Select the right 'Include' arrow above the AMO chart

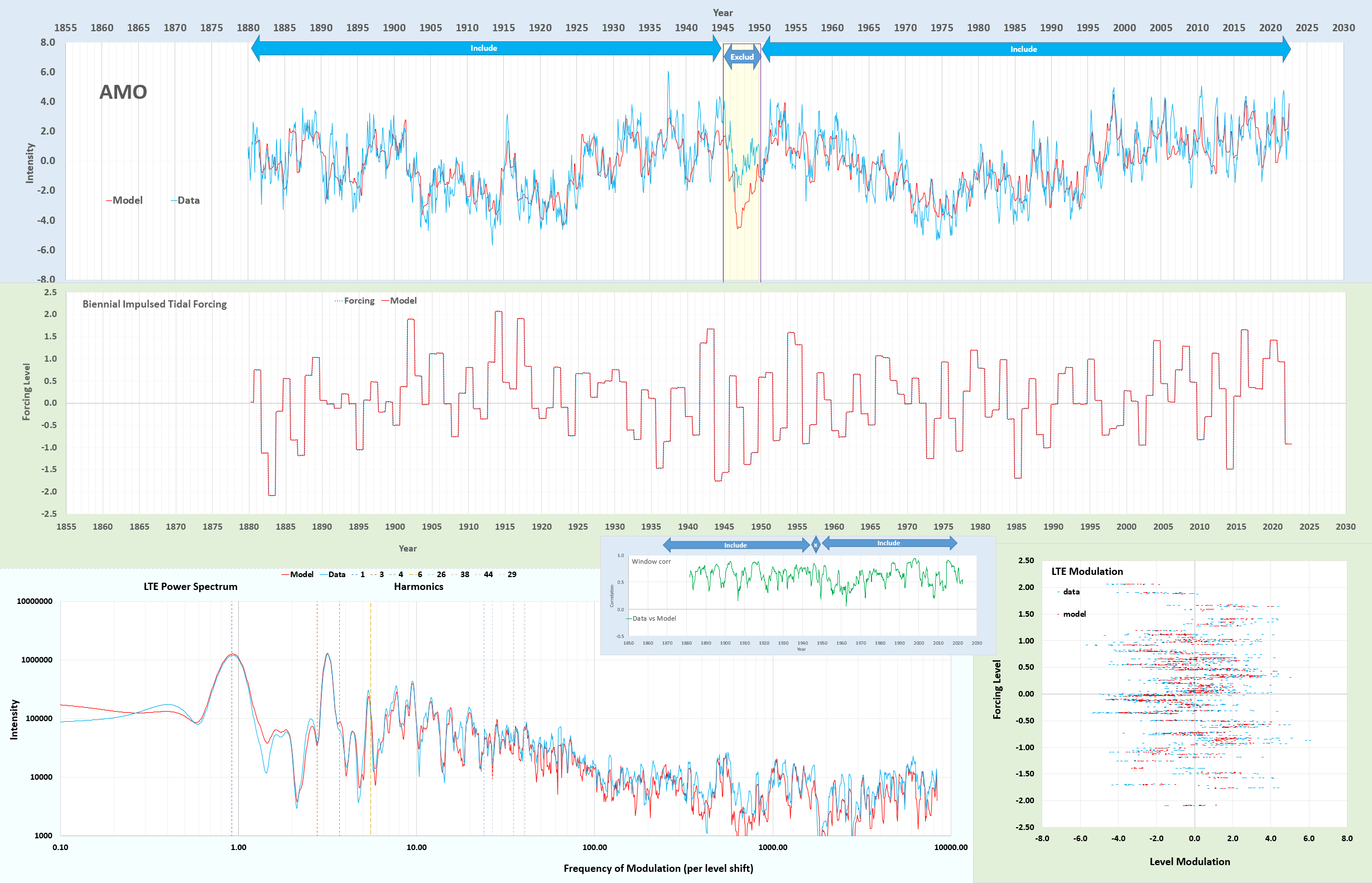(1023, 49)
